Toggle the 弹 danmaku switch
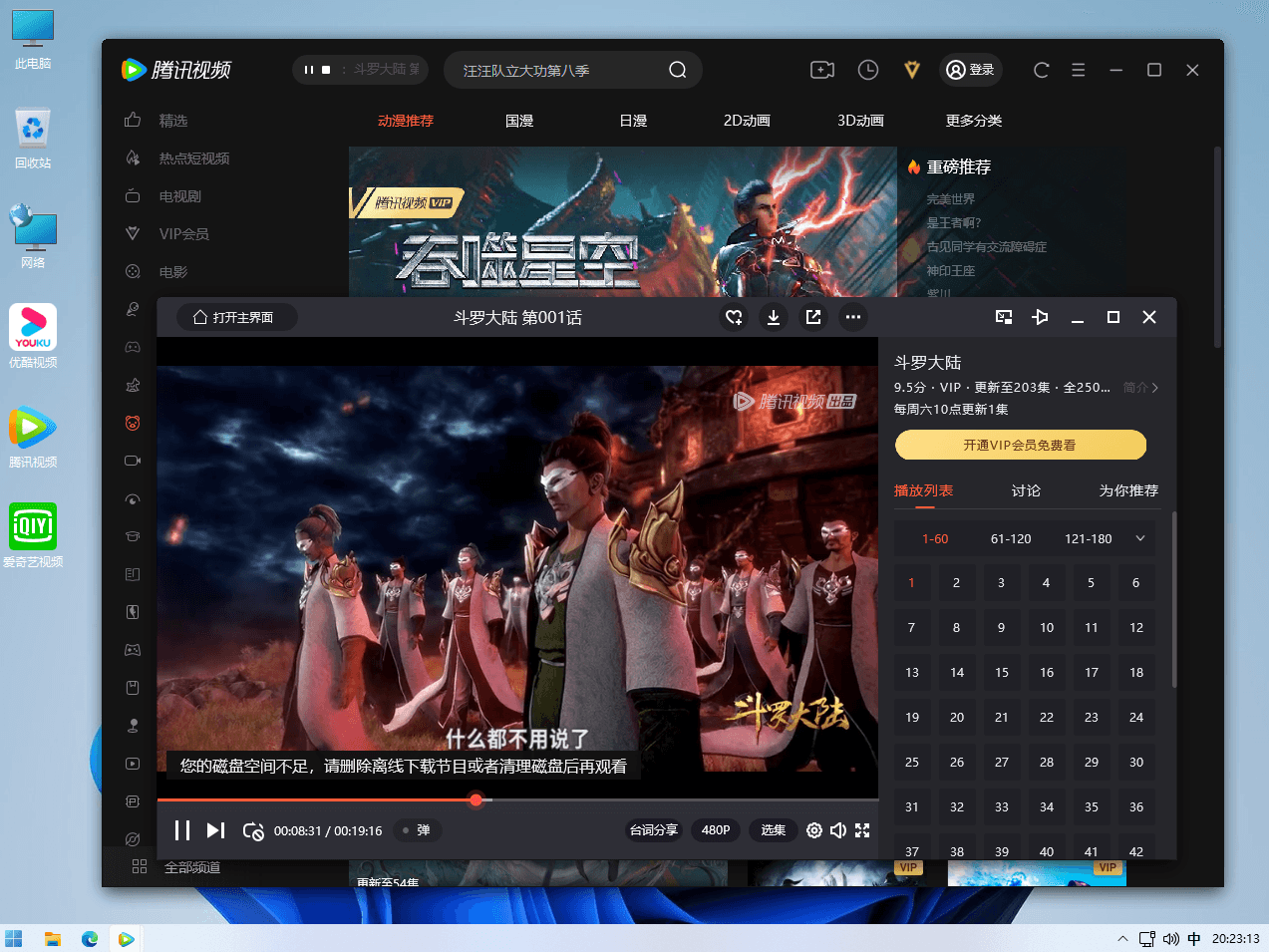This screenshot has height=952, width=1269. pos(416,830)
